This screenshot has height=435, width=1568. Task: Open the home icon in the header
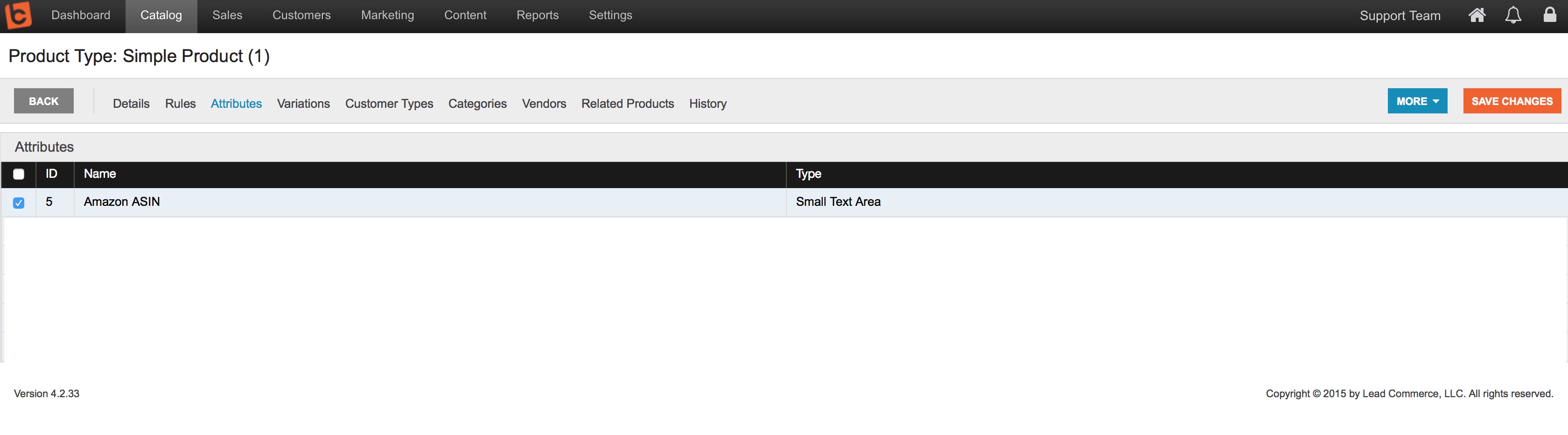click(1477, 15)
